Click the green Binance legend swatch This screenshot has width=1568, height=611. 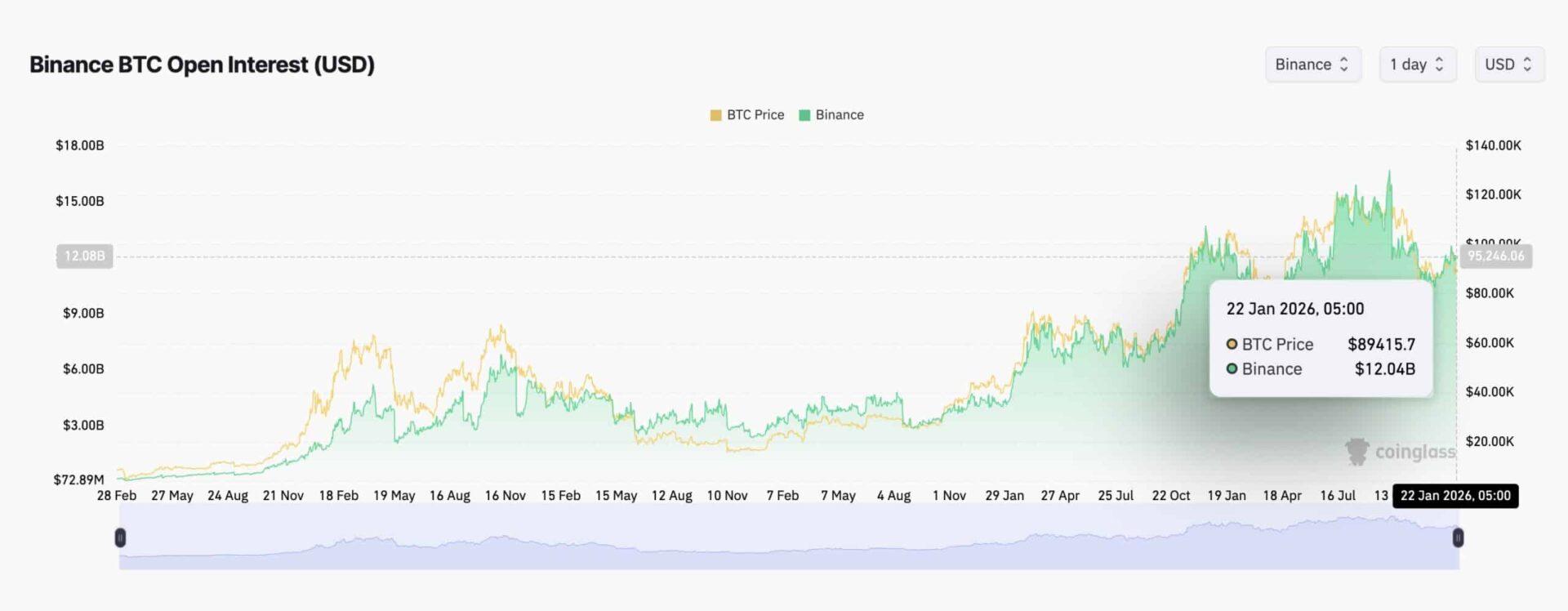(804, 115)
